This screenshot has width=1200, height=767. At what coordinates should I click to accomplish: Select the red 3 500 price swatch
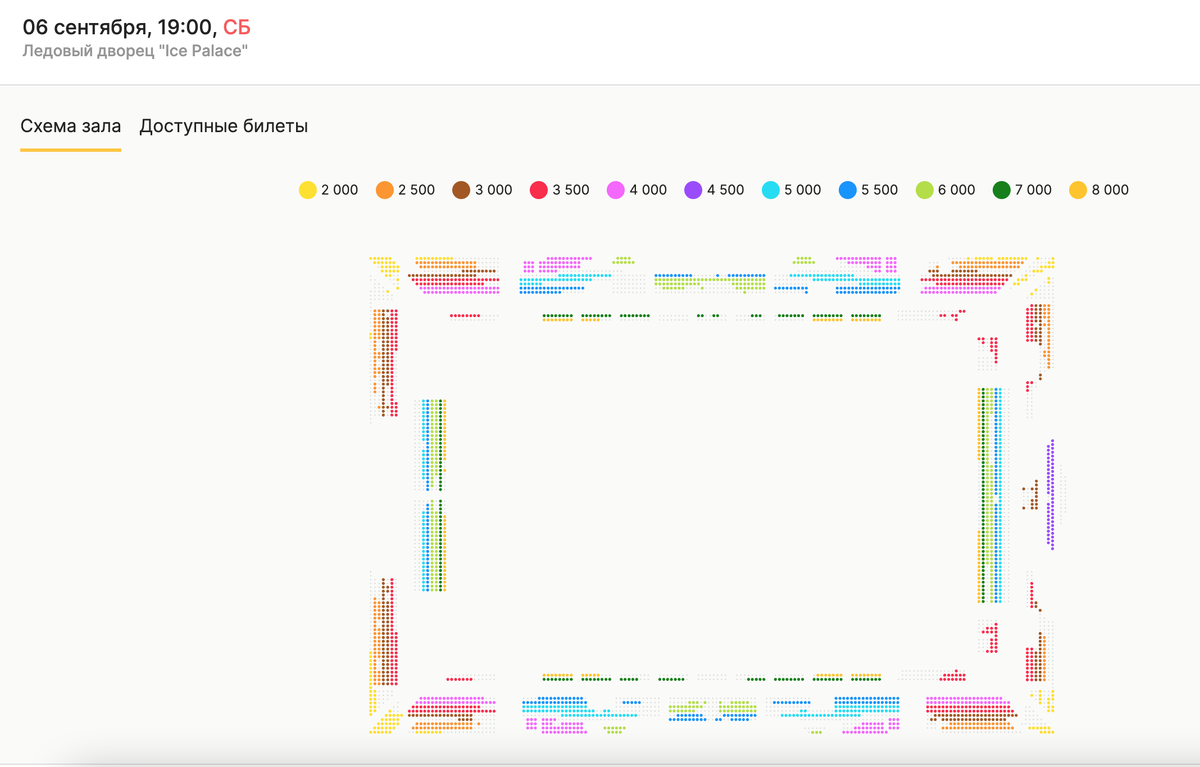click(x=539, y=190)
